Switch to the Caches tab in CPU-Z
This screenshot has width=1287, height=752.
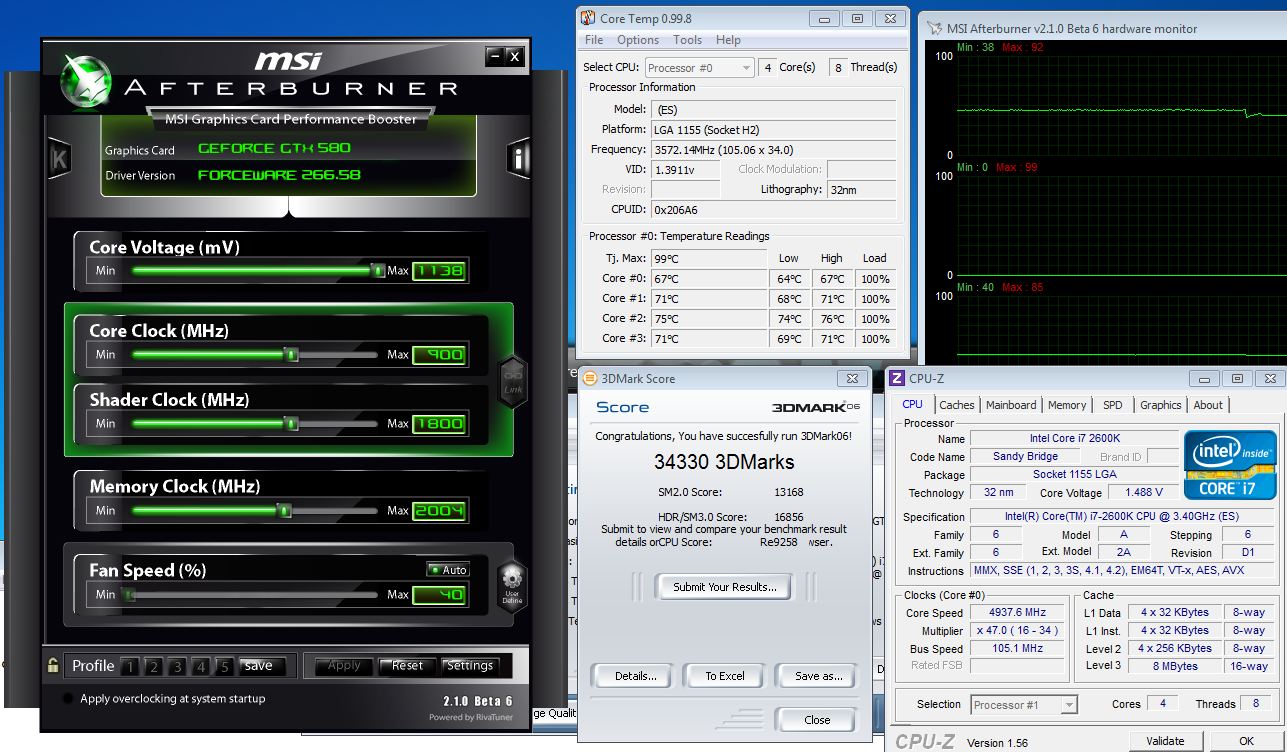pos(956,405)
